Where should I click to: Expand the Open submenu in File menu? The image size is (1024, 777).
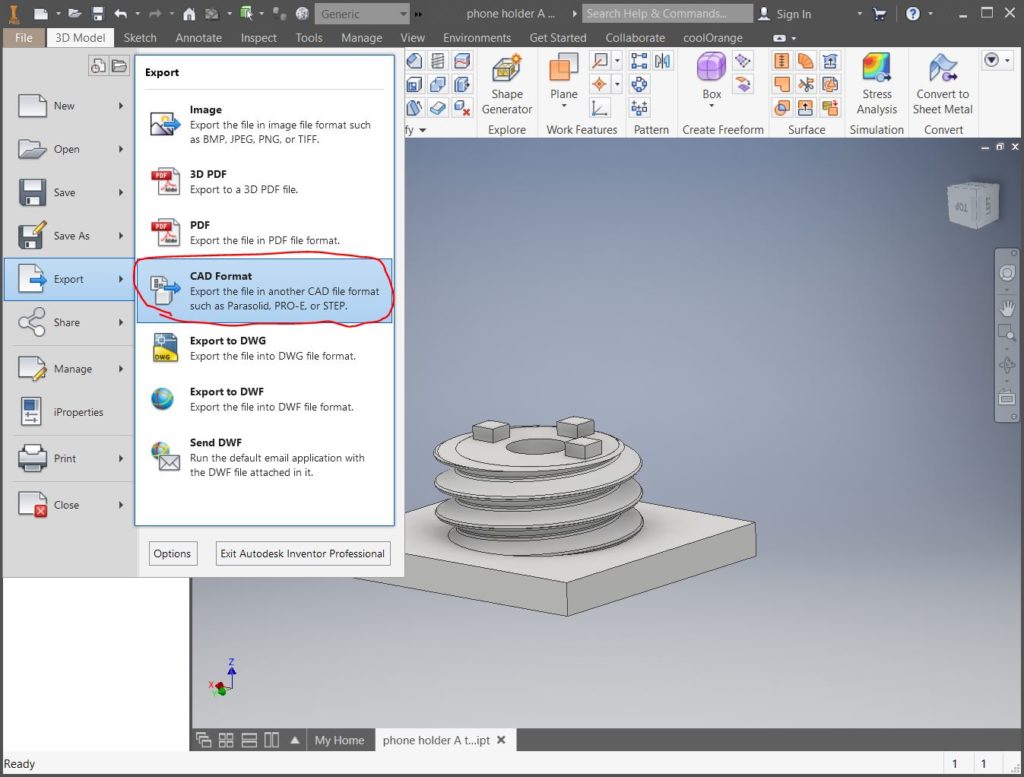pyautogui.click(x=70, y=149)
